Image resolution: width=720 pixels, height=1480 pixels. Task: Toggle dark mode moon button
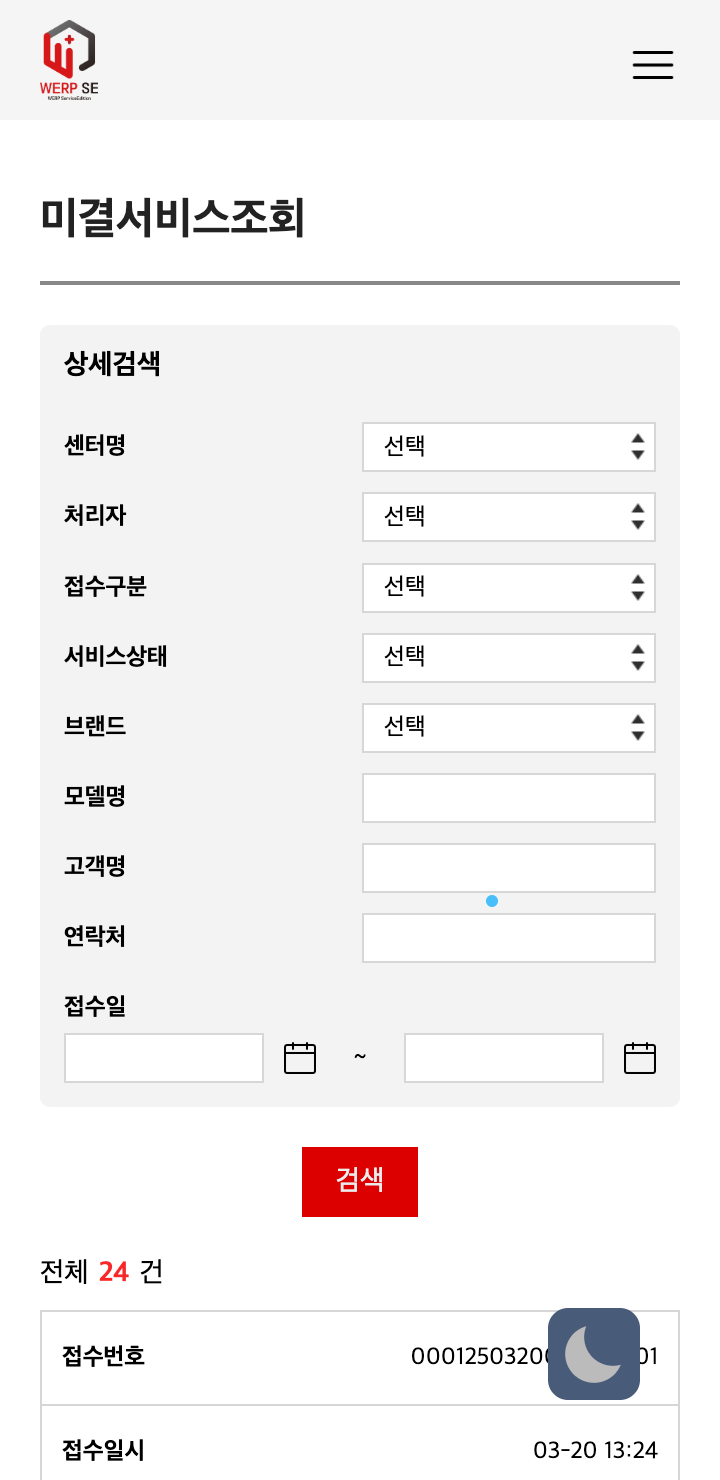click(594, 1354)
